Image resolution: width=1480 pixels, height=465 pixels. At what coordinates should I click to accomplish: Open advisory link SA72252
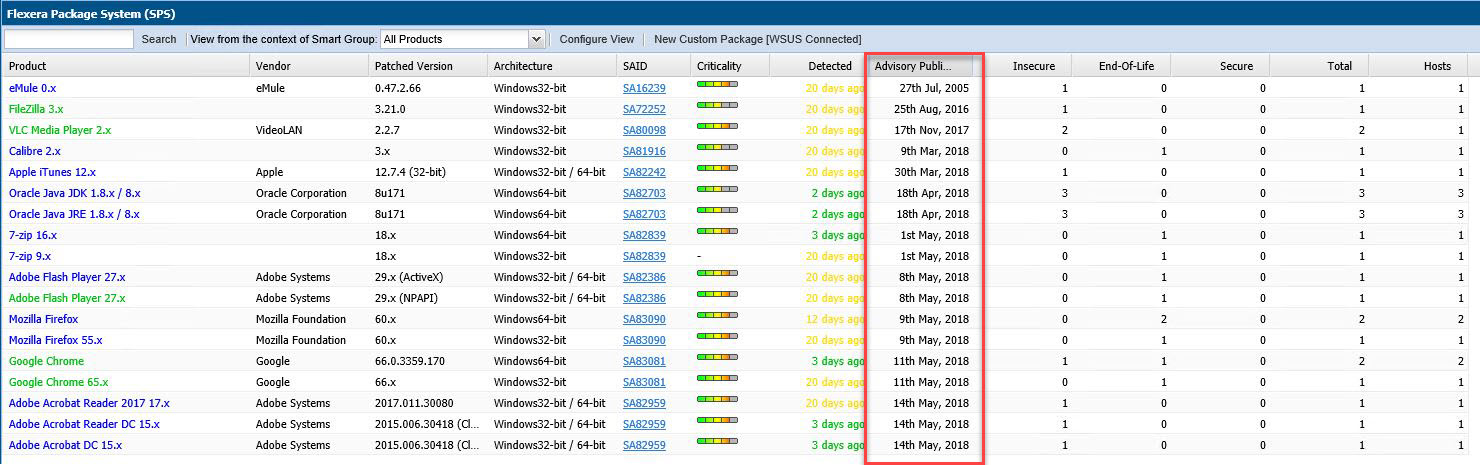point(644,109)
